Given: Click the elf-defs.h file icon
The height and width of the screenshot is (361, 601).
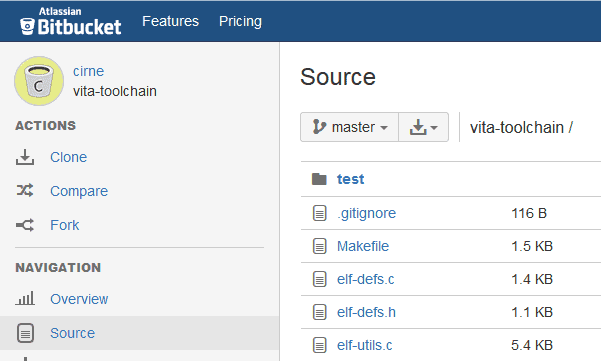Looking at the screenshot, I should 319,312.
